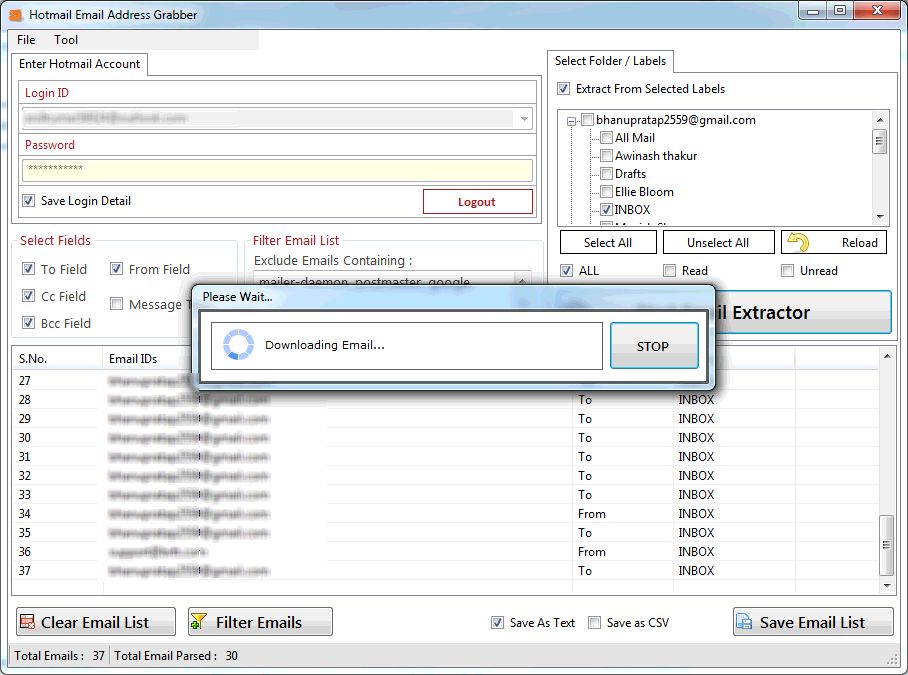Click the Clear Email List button label
The width and height of the screenshot is (908, 675).
tap(95, 622)
